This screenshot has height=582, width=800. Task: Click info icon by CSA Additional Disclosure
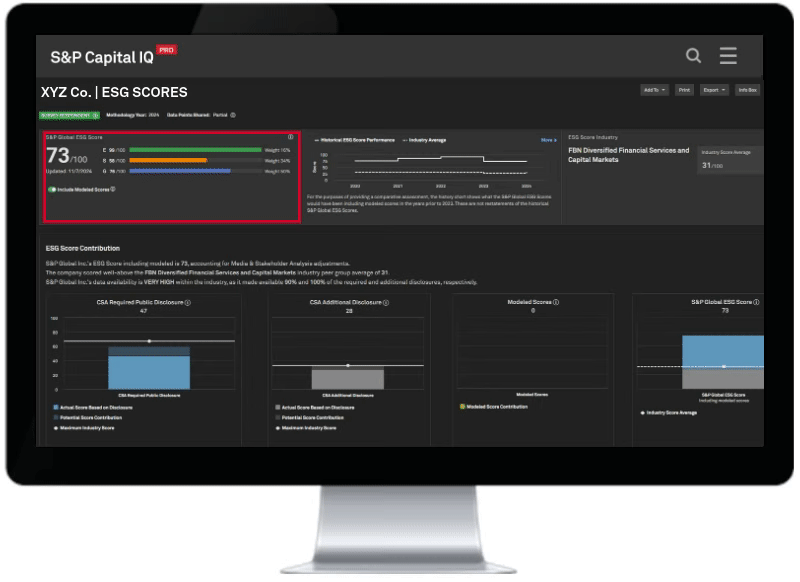[x=386, y=301]
